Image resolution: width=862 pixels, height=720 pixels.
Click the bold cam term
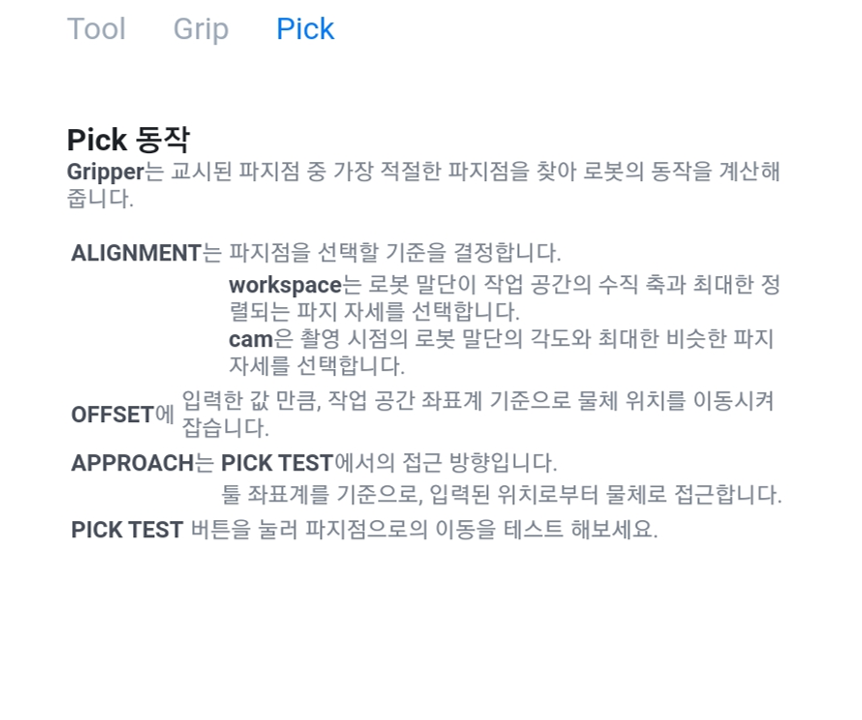click(x=251, y=339)
